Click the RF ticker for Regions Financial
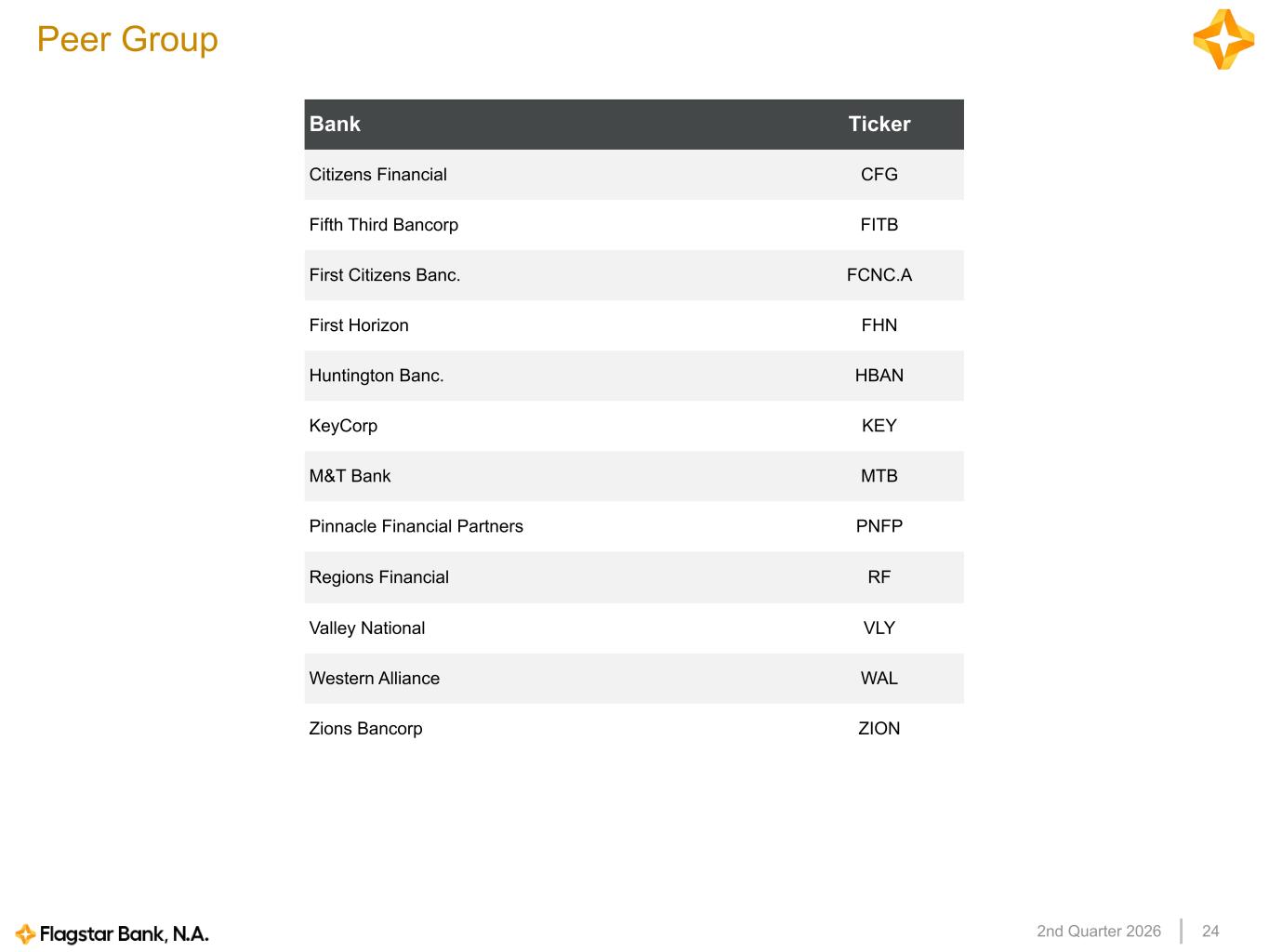Screen dimensions: 1269x952 click(879, 577)
